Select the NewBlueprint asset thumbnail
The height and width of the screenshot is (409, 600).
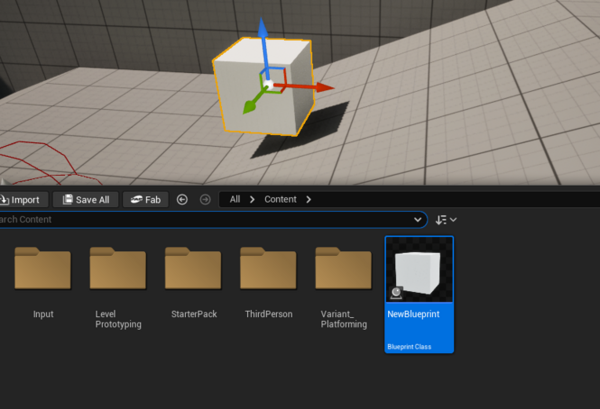click(419, 269)
